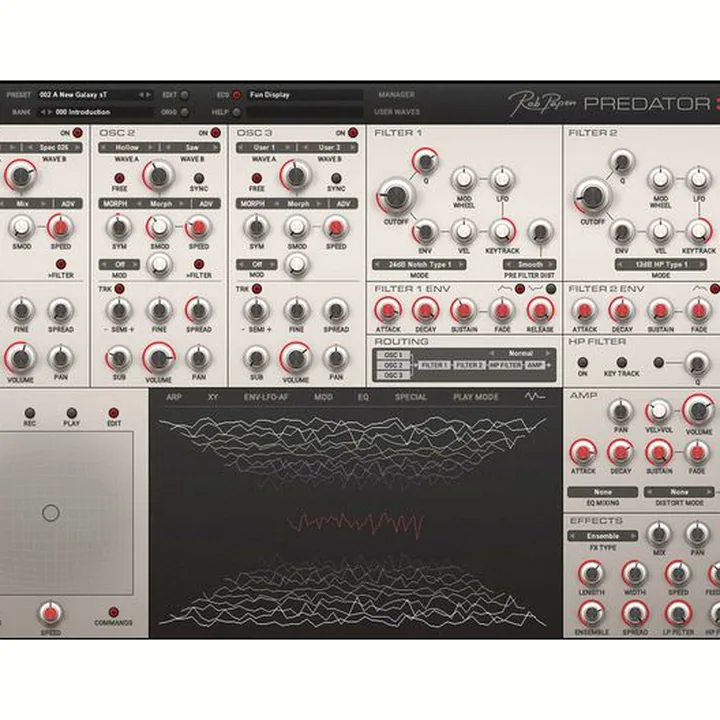
Task: Step to the previous bank with left arrow
Action: pos(43,112)
